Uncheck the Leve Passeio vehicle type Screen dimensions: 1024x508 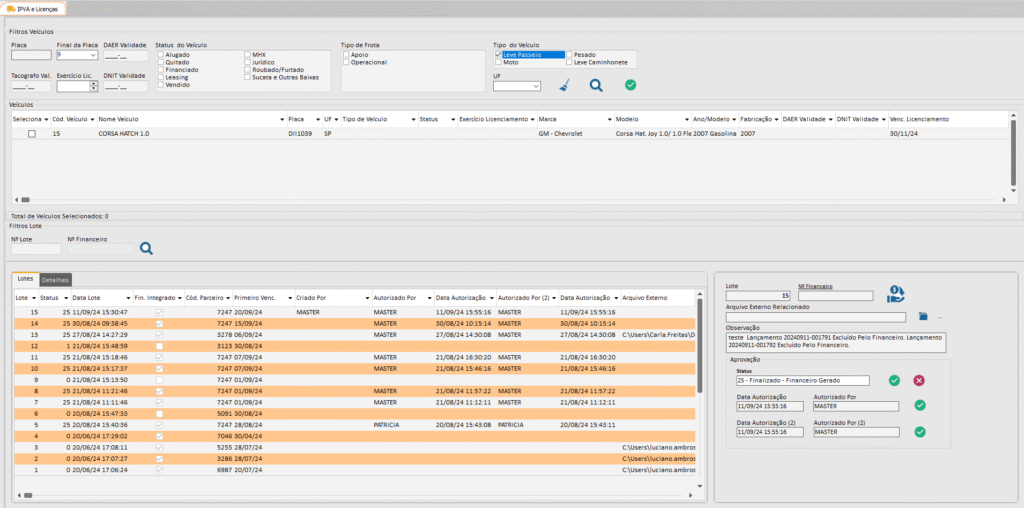(x=498, y=55)
